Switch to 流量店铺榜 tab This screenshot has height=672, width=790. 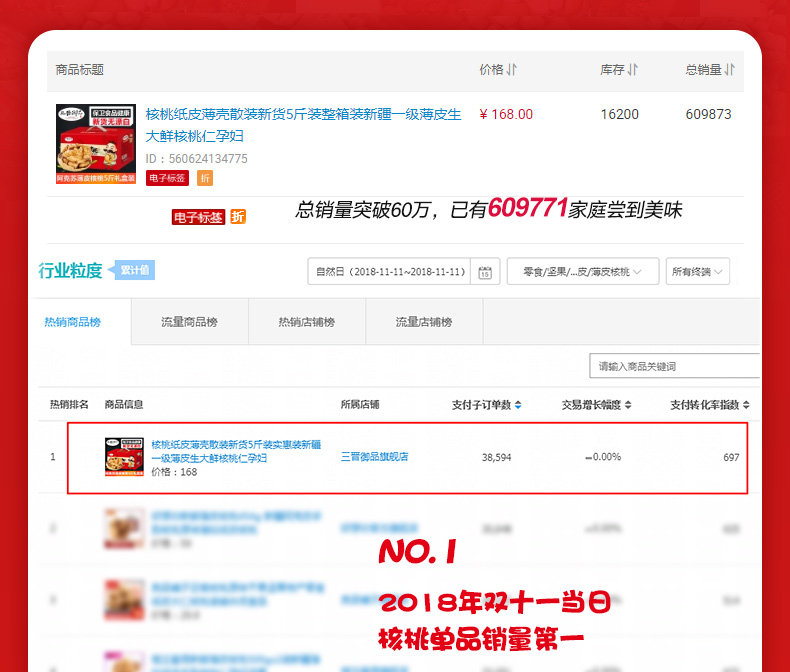424,322
